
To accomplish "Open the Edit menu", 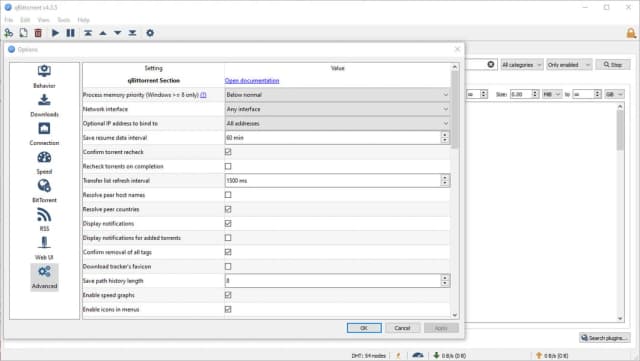I will click(x=25, y=20).
